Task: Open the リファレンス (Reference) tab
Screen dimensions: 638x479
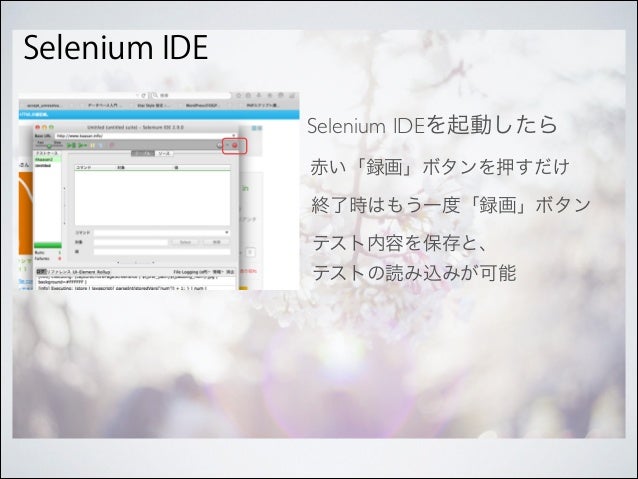Action: click(x=60, y=272)
